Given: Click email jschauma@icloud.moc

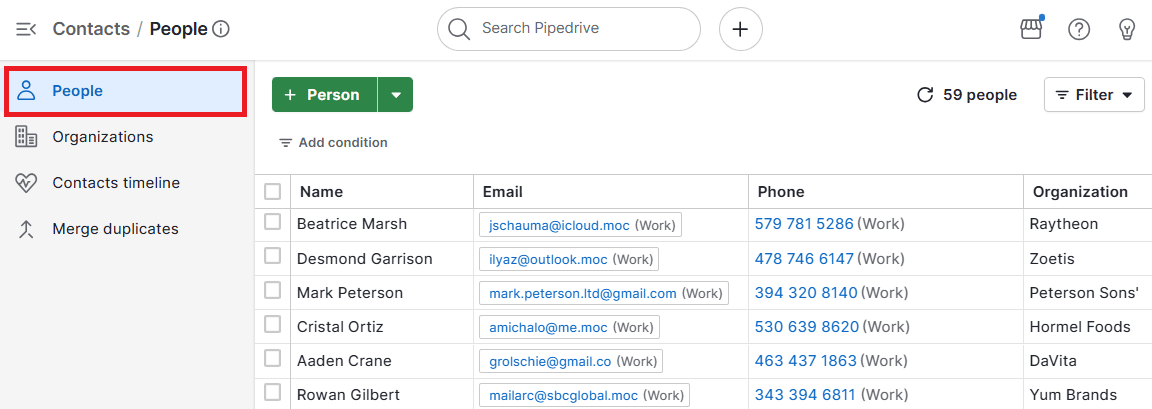Looking at the screenshot, I should (x=559, y=225).
